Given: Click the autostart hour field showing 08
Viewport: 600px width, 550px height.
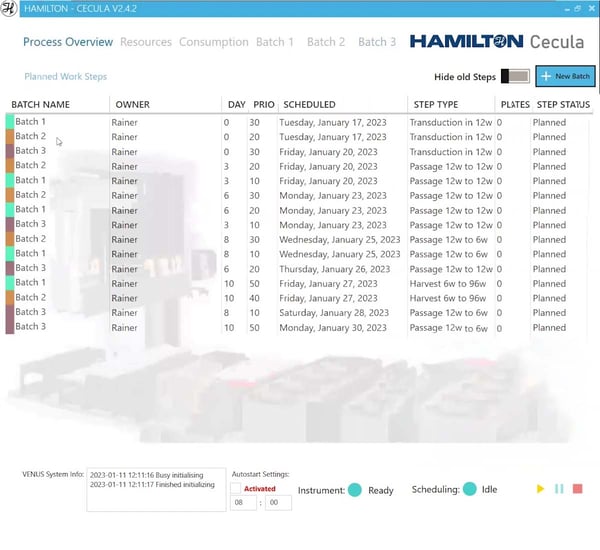Looking at the screenshot, I should [x=241, y=503].
